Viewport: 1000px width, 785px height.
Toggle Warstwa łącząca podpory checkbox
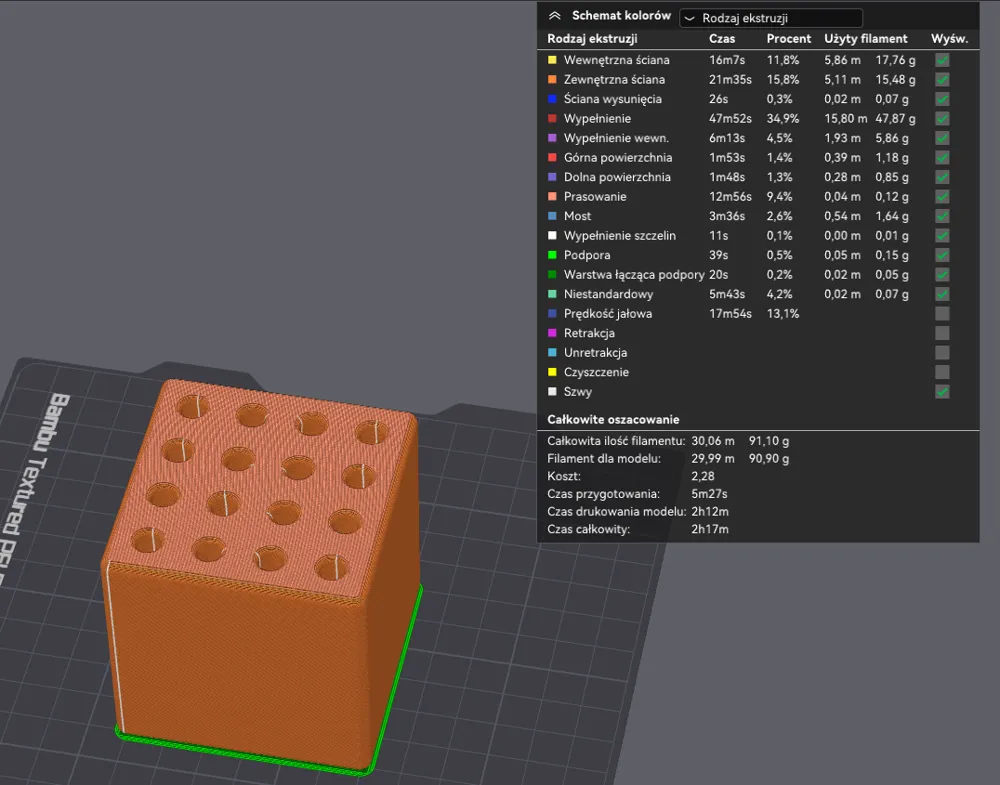pyautogui.click(x=942, y=275)
